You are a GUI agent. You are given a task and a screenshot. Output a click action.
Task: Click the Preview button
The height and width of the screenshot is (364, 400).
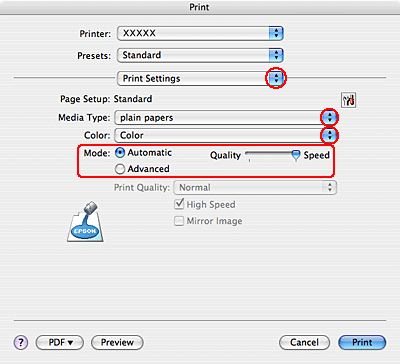[x=117, y=342]
